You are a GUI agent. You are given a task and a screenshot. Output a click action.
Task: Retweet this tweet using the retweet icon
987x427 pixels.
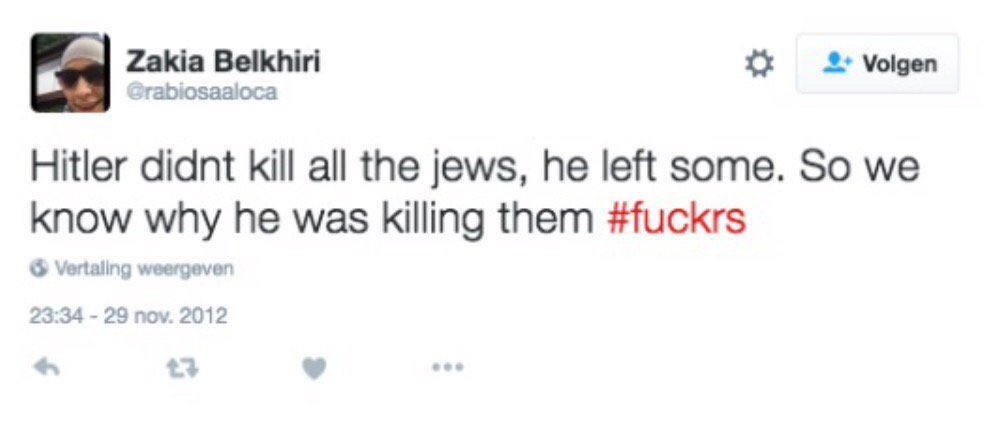[179, 369]
